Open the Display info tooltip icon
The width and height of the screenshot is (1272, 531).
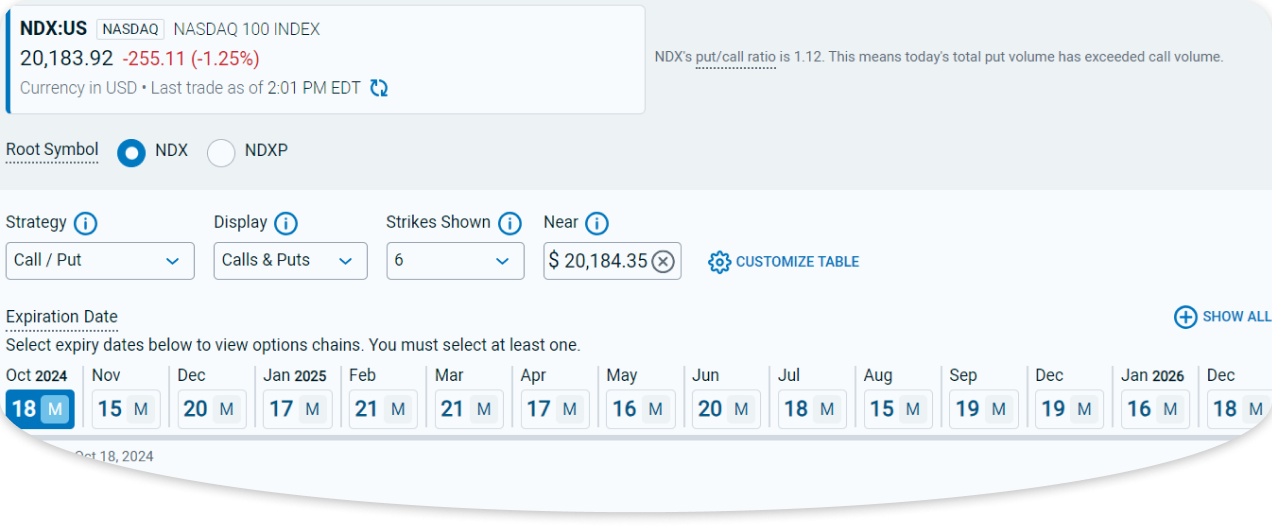pyautogui.click(x=286, y=223)
